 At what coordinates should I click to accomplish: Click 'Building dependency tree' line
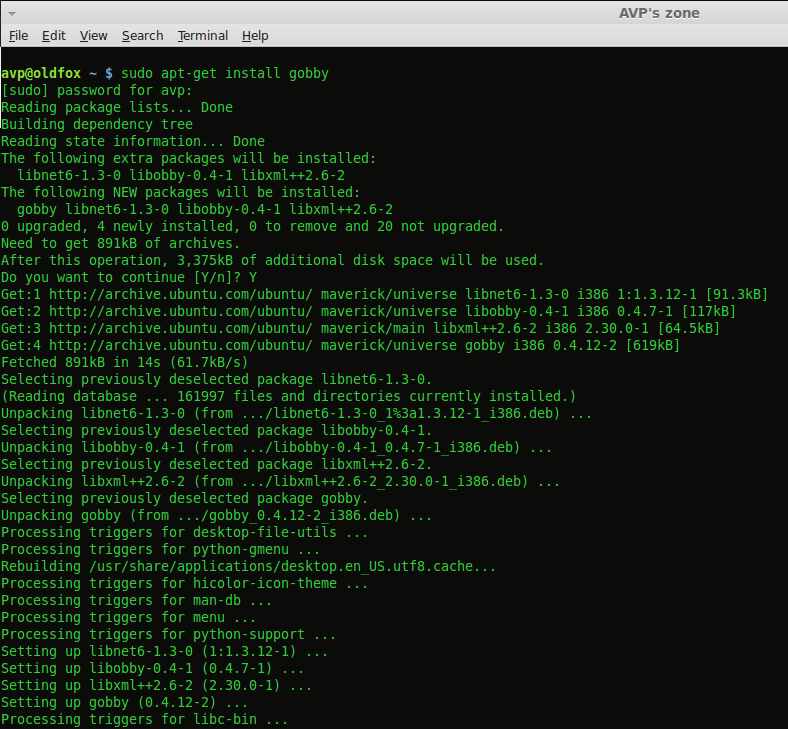(97, 124)
